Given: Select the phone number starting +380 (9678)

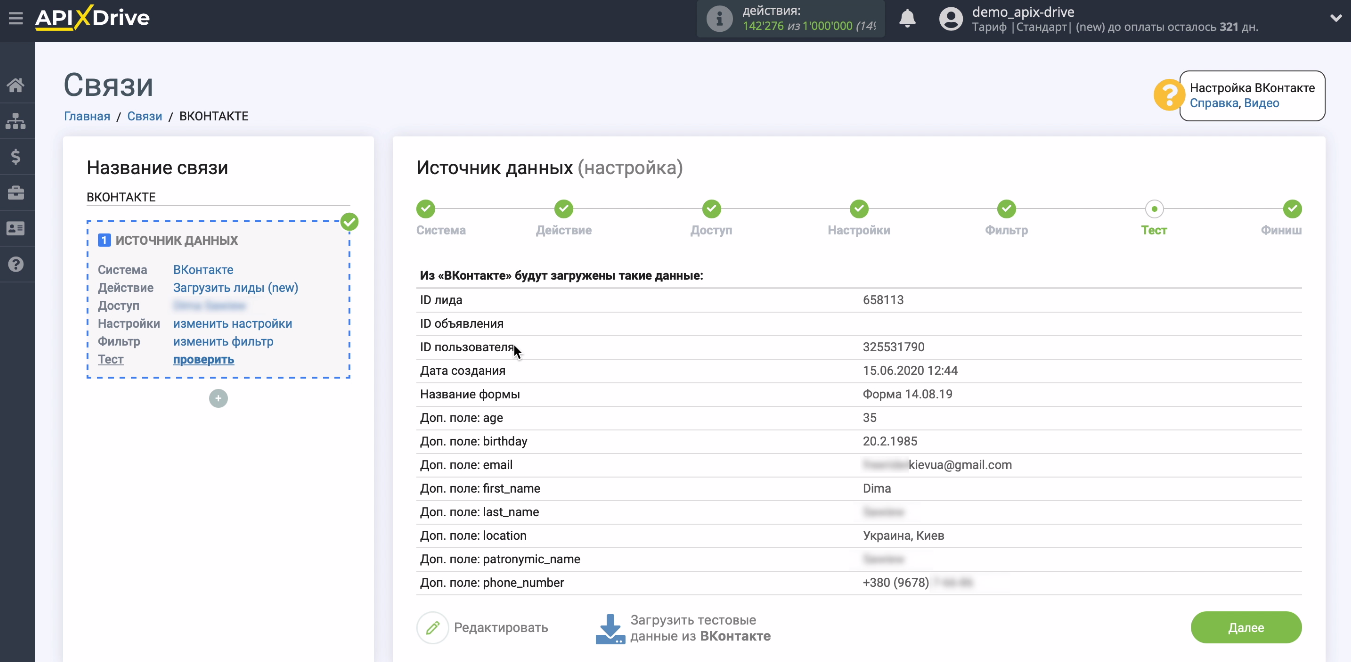Looking at the screenshot, I should 918,583.
